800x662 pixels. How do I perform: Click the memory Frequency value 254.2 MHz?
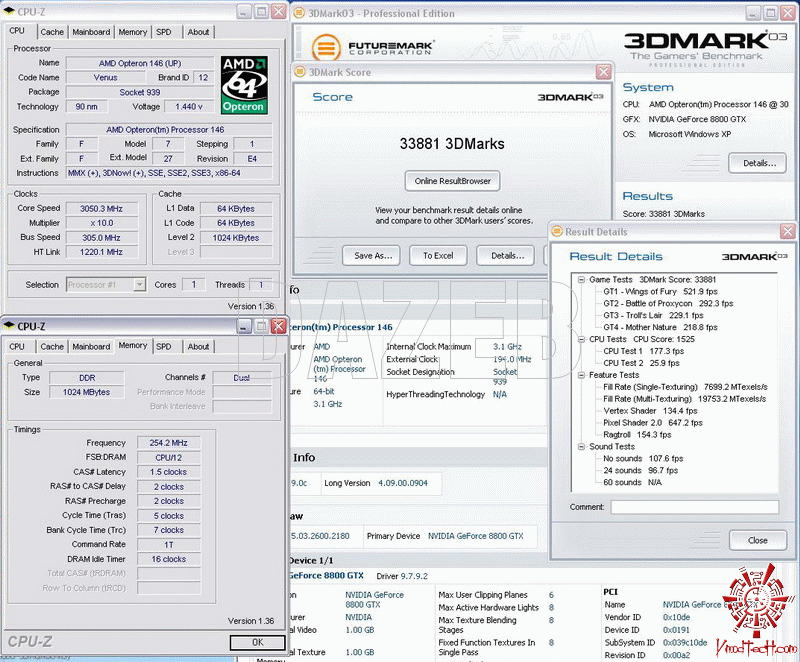coord(168,443)
